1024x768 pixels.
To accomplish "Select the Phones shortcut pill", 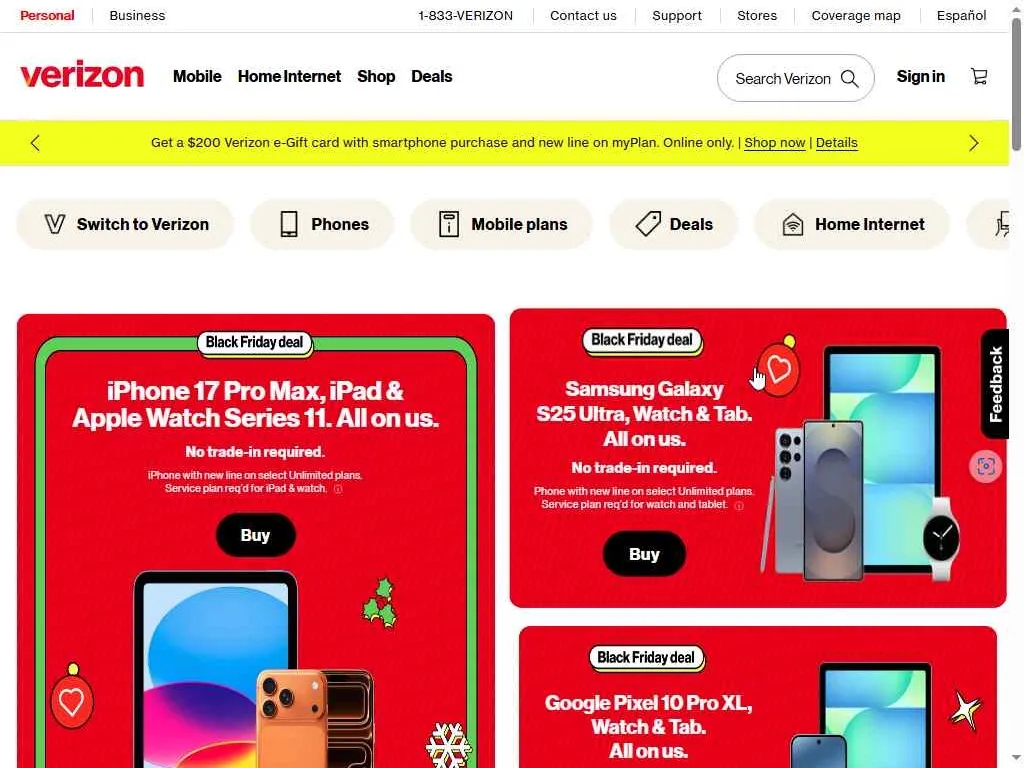I will click(x=323, y=224).
